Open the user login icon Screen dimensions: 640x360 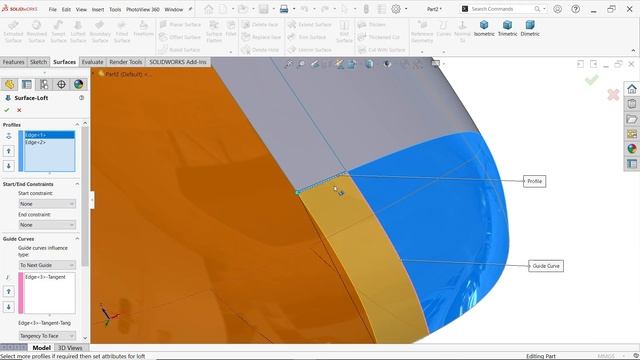(558, 9)
